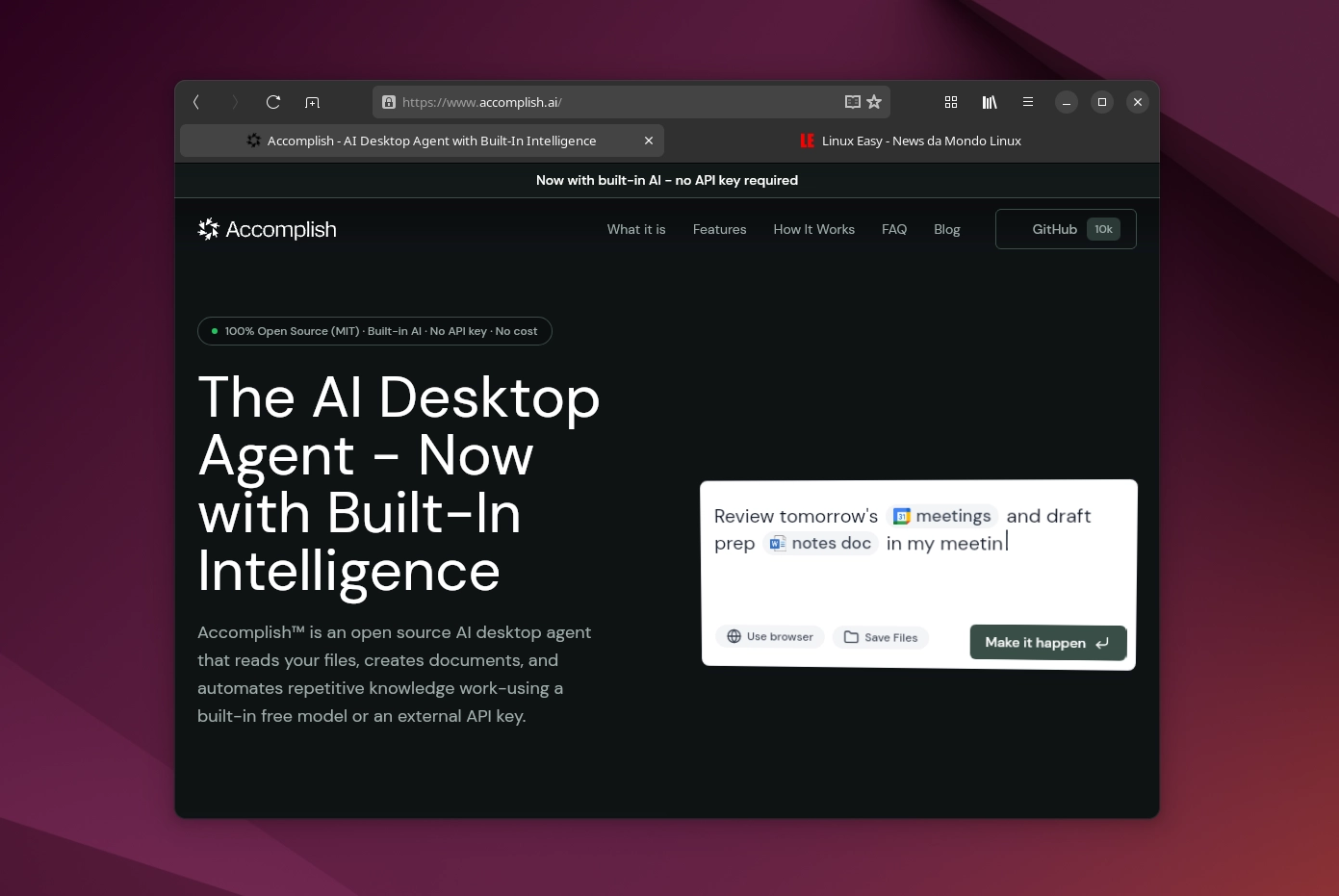
Task: Open the What it is section
Action: click(636, 229)
